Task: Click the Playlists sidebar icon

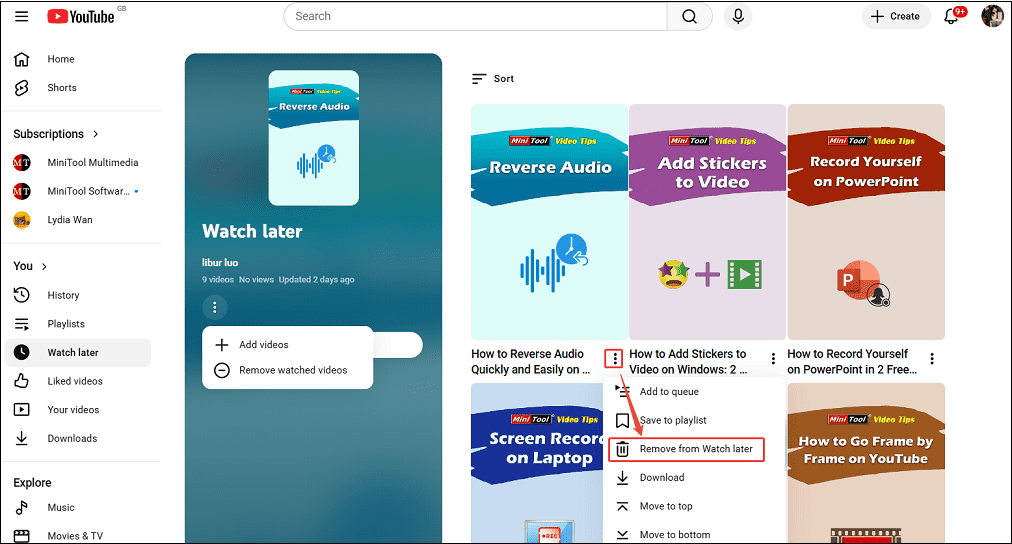Action: (x=21, y=324)
